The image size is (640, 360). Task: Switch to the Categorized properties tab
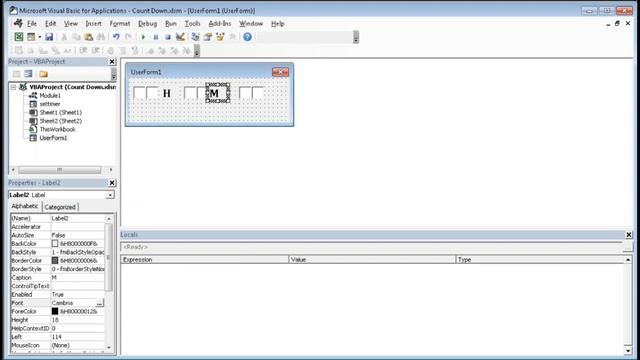[x=60, y=207]
